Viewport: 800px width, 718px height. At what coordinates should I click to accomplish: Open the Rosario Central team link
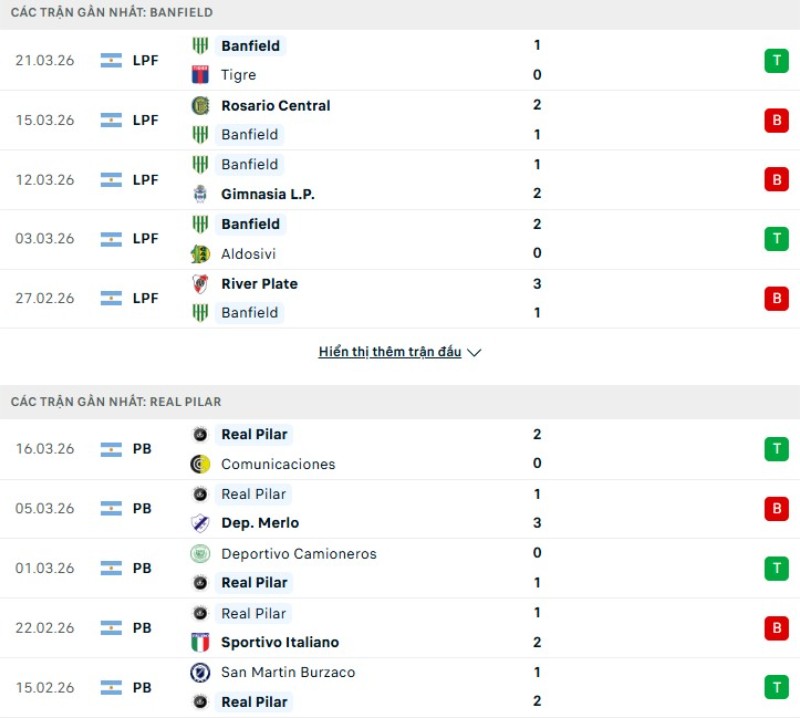275,105
